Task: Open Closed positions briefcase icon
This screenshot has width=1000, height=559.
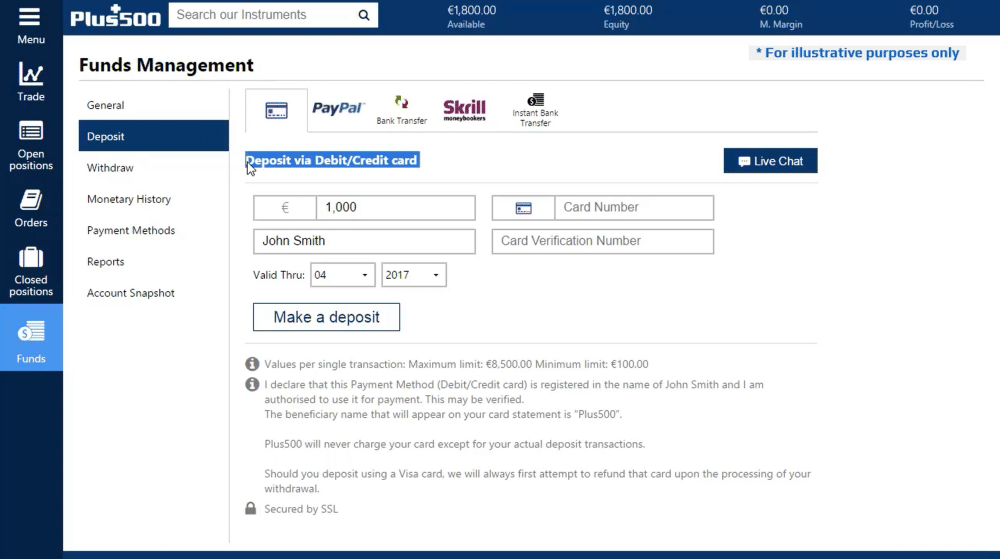Action: point(31,258)
